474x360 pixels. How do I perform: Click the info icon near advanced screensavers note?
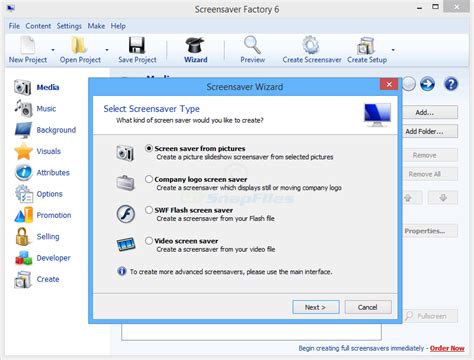click(122, 271)
